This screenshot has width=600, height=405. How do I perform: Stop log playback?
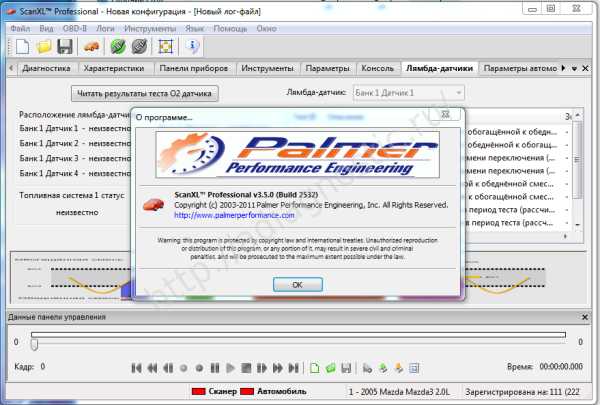[246, 368]
